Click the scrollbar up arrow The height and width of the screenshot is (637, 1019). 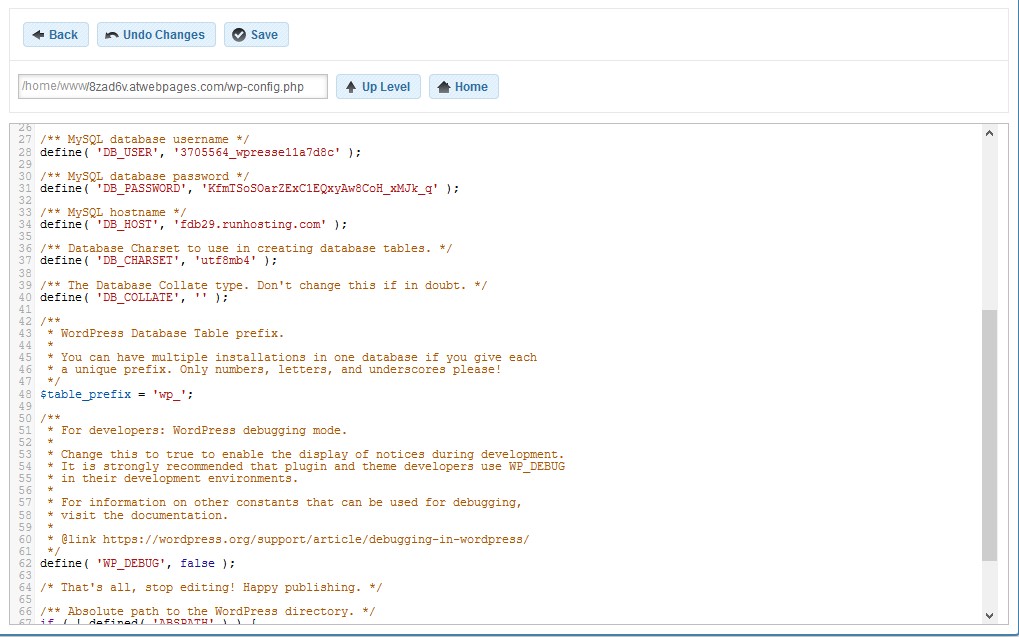[x=988, y=131]
